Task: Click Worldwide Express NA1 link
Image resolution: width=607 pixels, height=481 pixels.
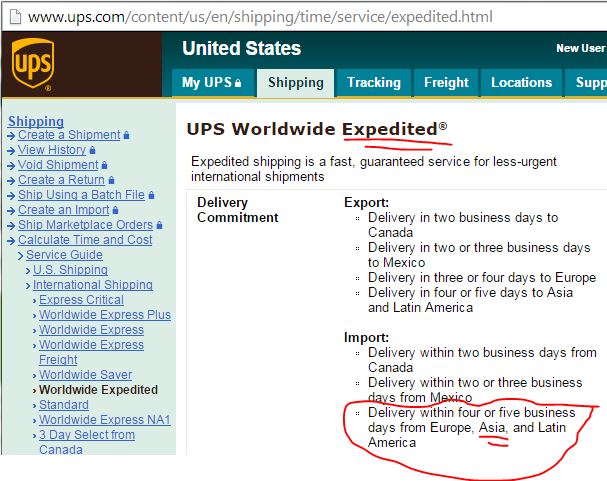Action: (x=105, y=420)
